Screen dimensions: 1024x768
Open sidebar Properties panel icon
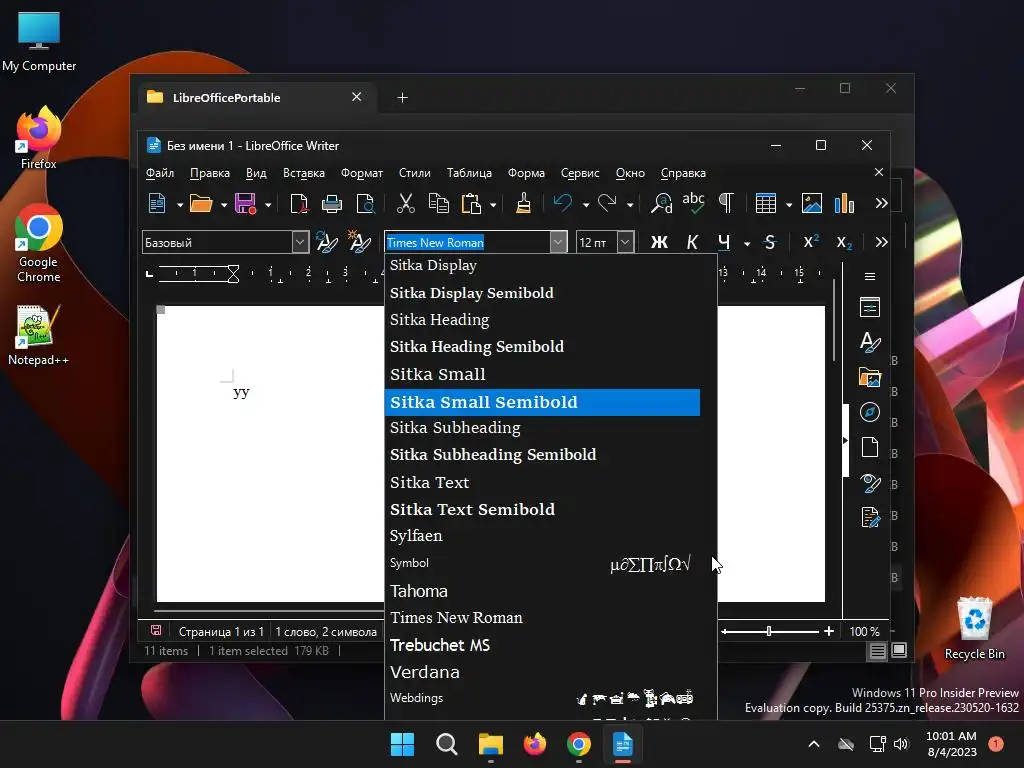pyautogui.click(x=870, y=307)
